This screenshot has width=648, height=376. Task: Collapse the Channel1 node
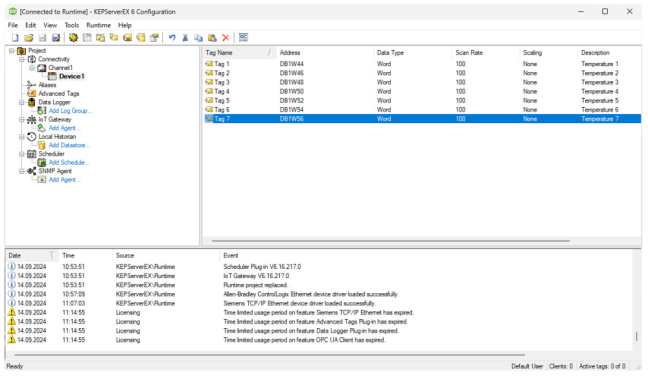point(32,68)
